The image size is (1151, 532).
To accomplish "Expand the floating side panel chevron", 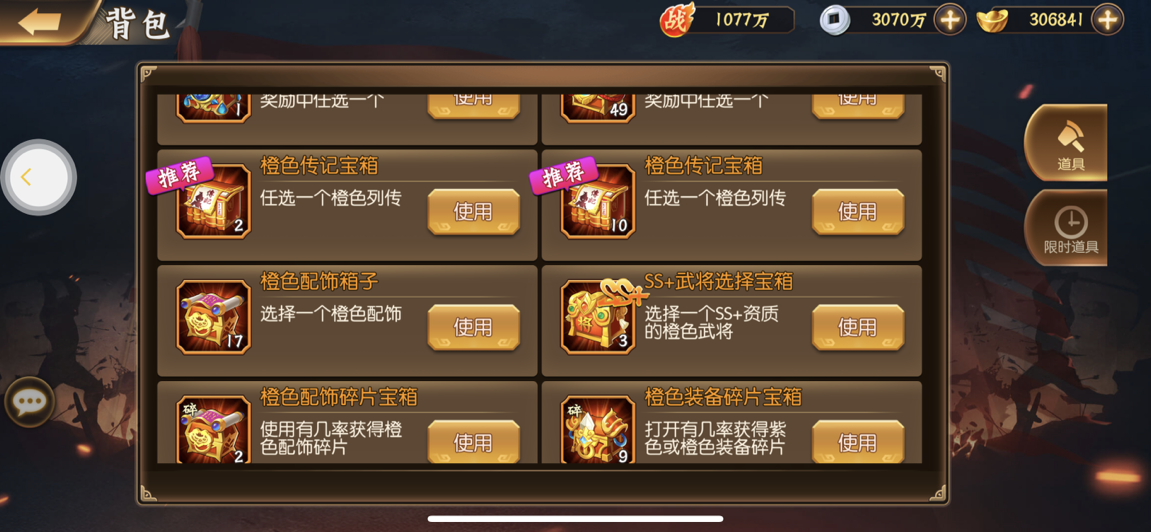I will pyautogui.click(x=38, y=178).
